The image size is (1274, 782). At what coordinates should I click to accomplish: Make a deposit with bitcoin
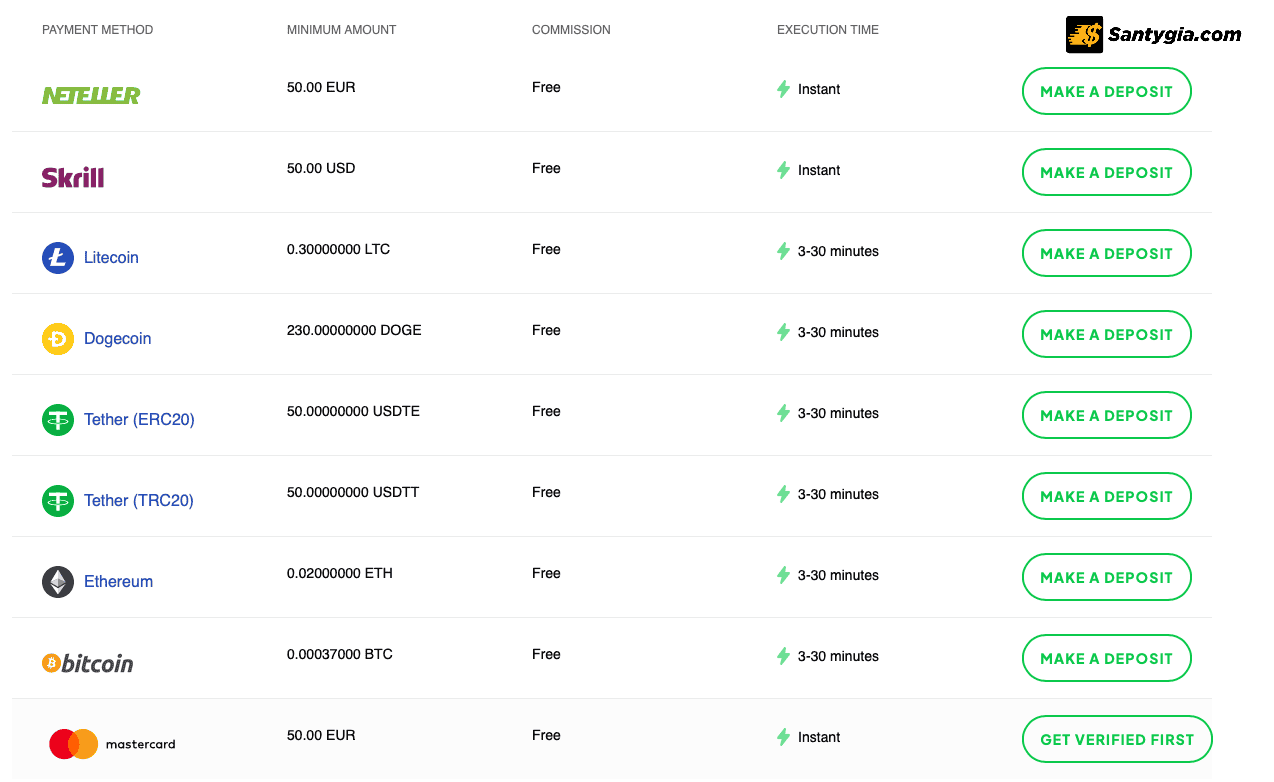[1106, 658]
